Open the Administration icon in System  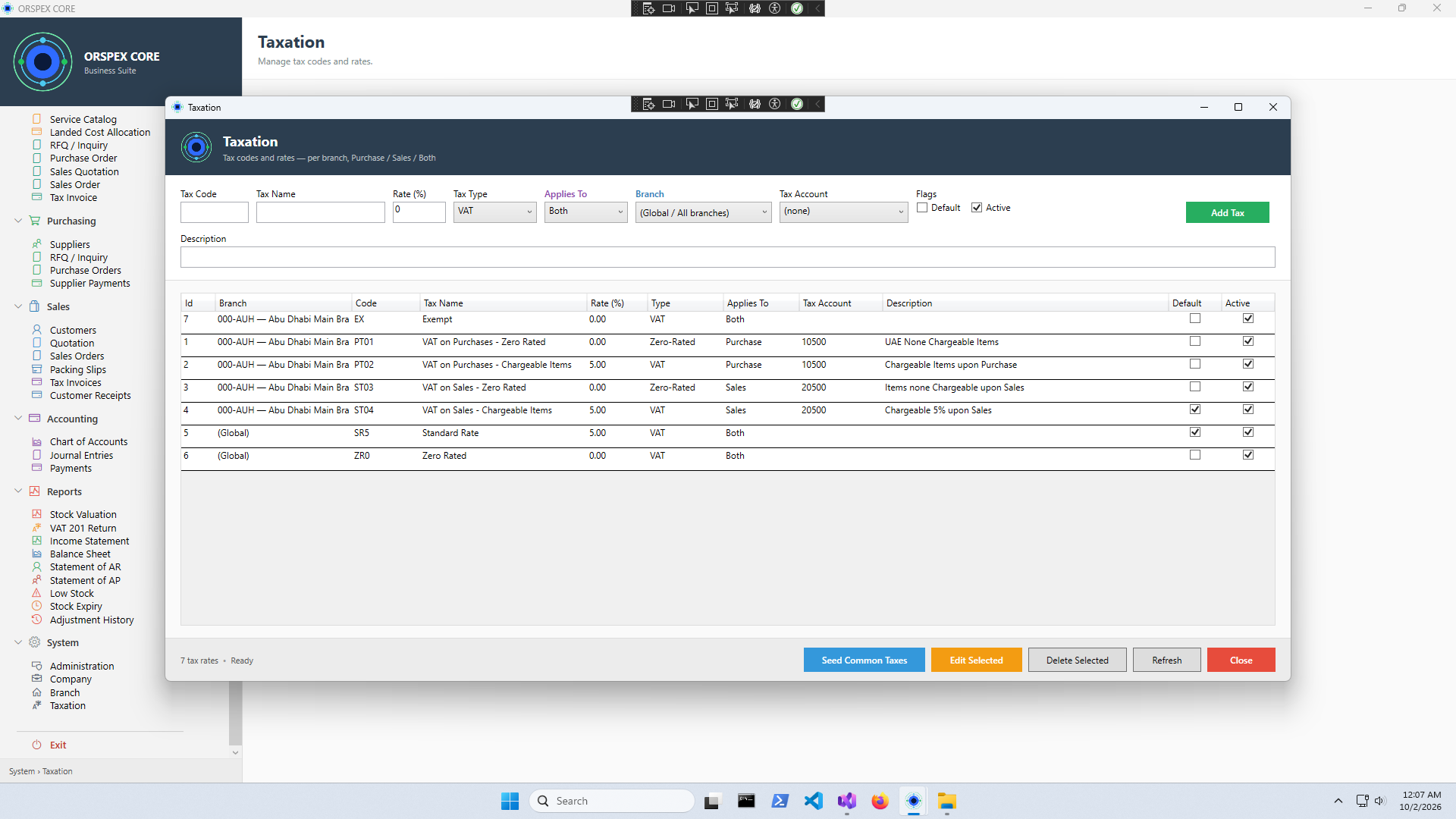[36, 666]
